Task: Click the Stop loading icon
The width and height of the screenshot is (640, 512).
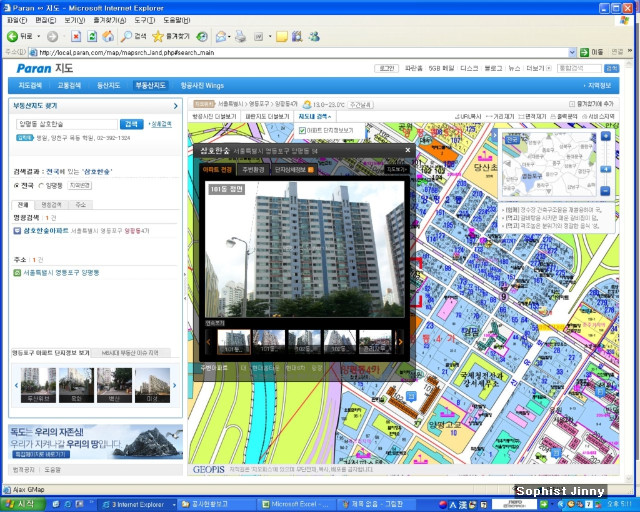Action: [x=76, y=37]
